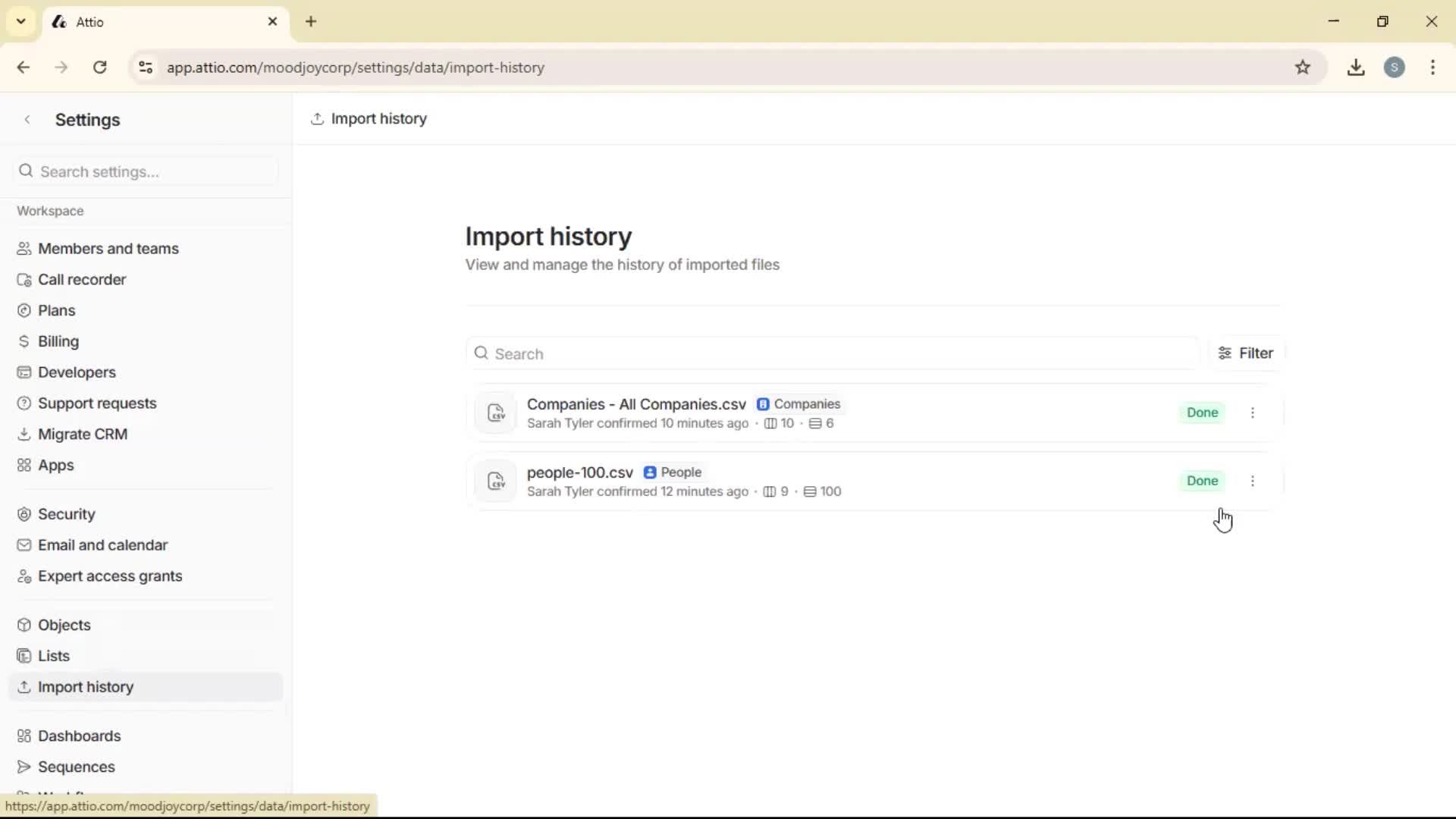Open the Filter options panel
The height and width of the screenshot is (819, 1456).
pos(1246,352)
